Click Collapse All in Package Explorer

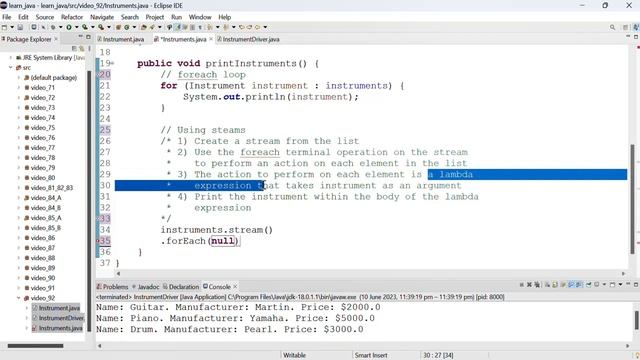pos(74,48)
